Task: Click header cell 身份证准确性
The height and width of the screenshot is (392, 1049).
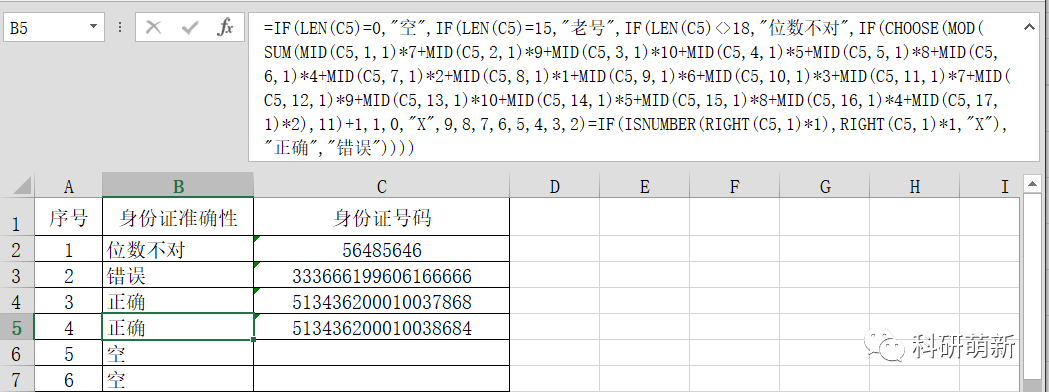Action: [x=178, y=217]
